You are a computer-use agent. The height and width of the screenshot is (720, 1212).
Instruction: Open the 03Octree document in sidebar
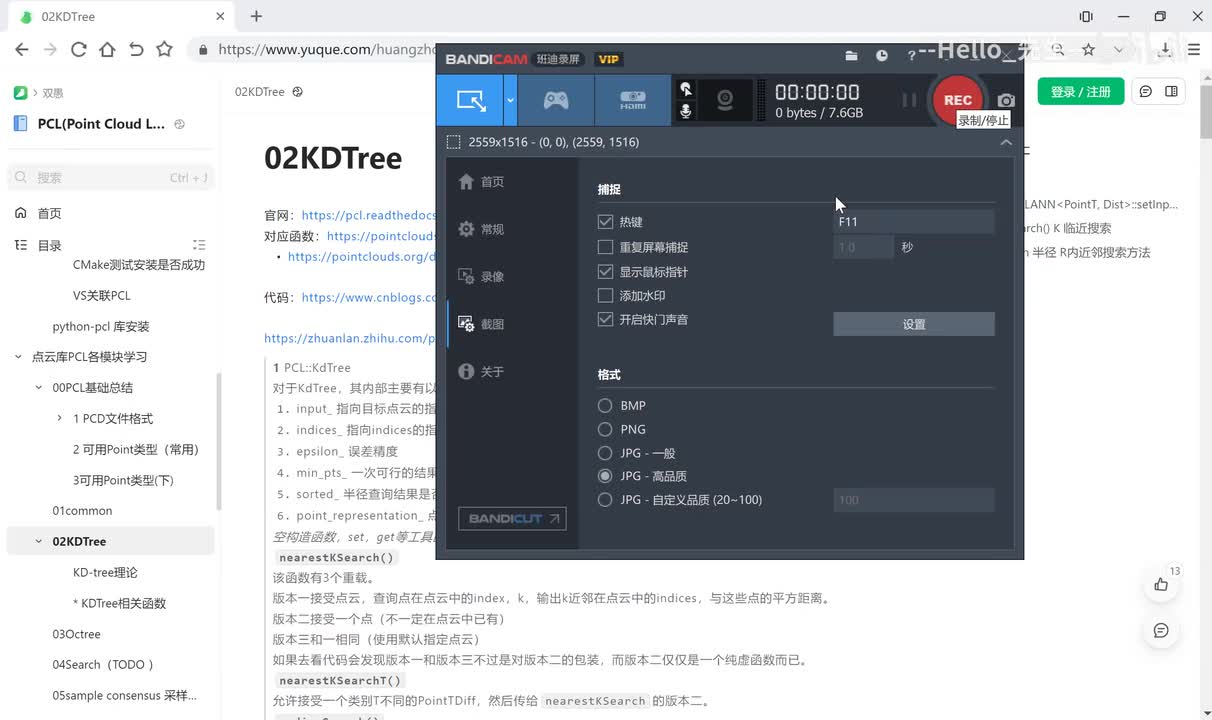tap(77, 634)
